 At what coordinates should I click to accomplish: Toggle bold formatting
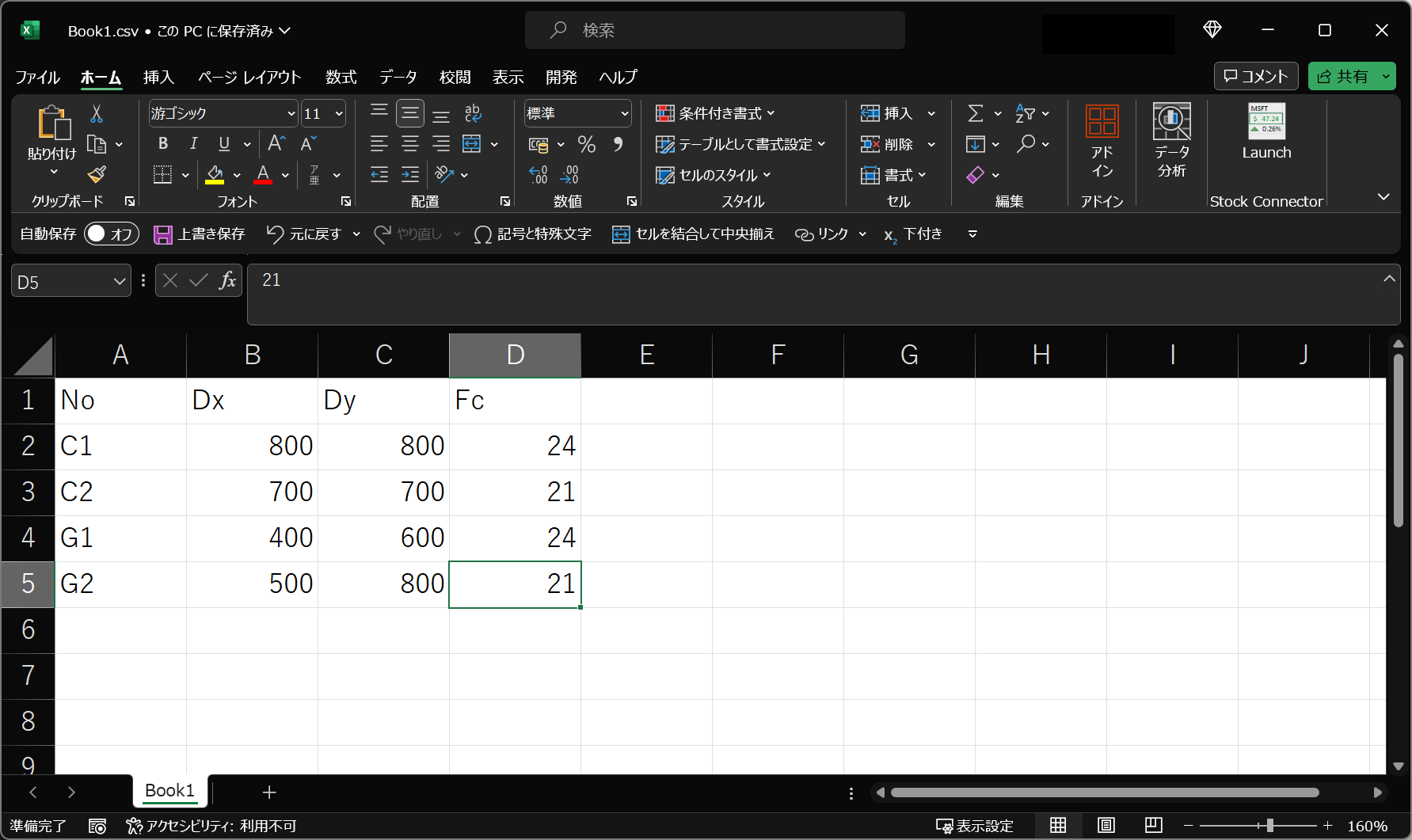pyautogui.click(x=162, y=143)
